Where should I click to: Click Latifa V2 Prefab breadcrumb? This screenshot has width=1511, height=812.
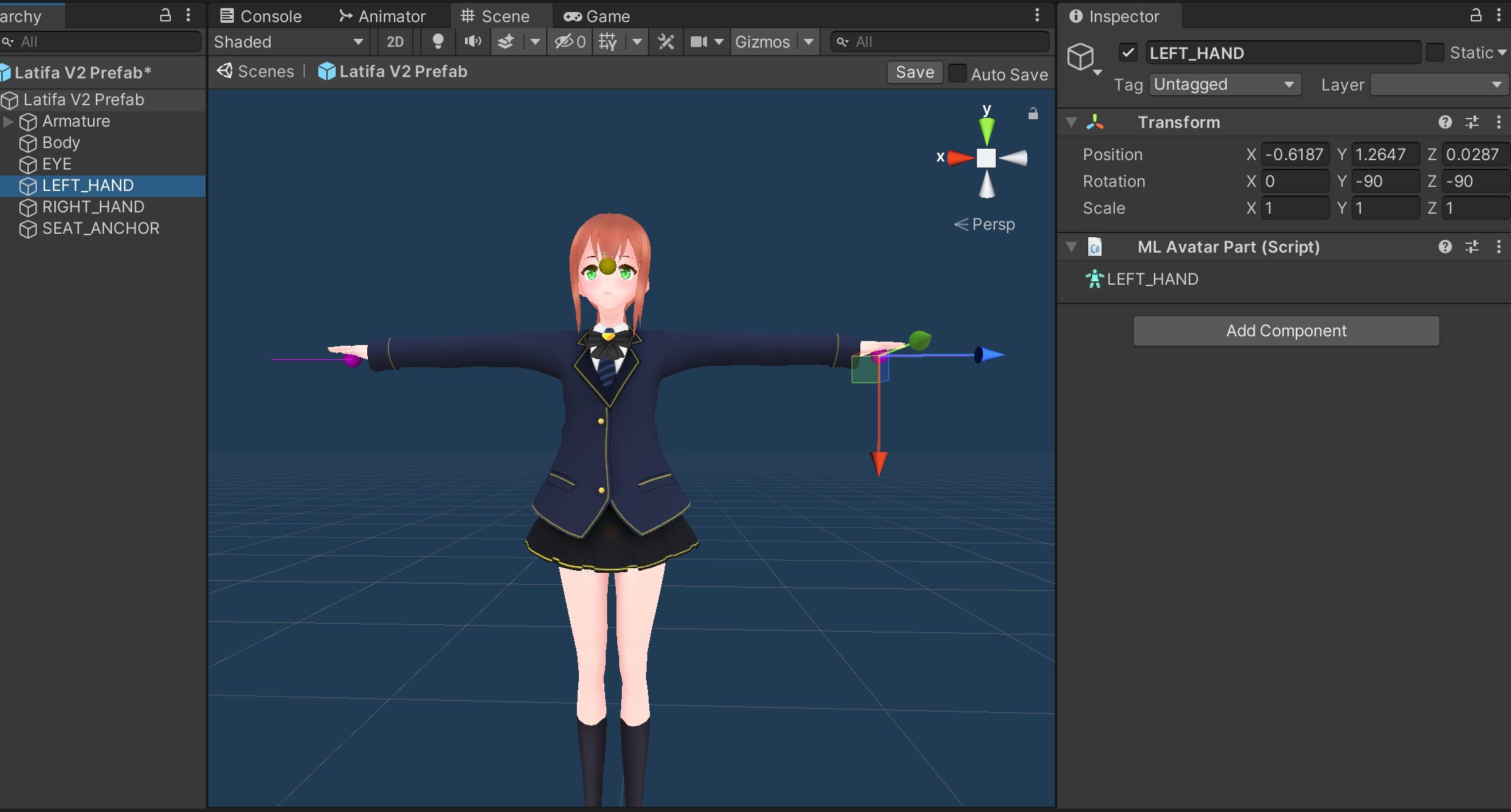tap(393, 71)
